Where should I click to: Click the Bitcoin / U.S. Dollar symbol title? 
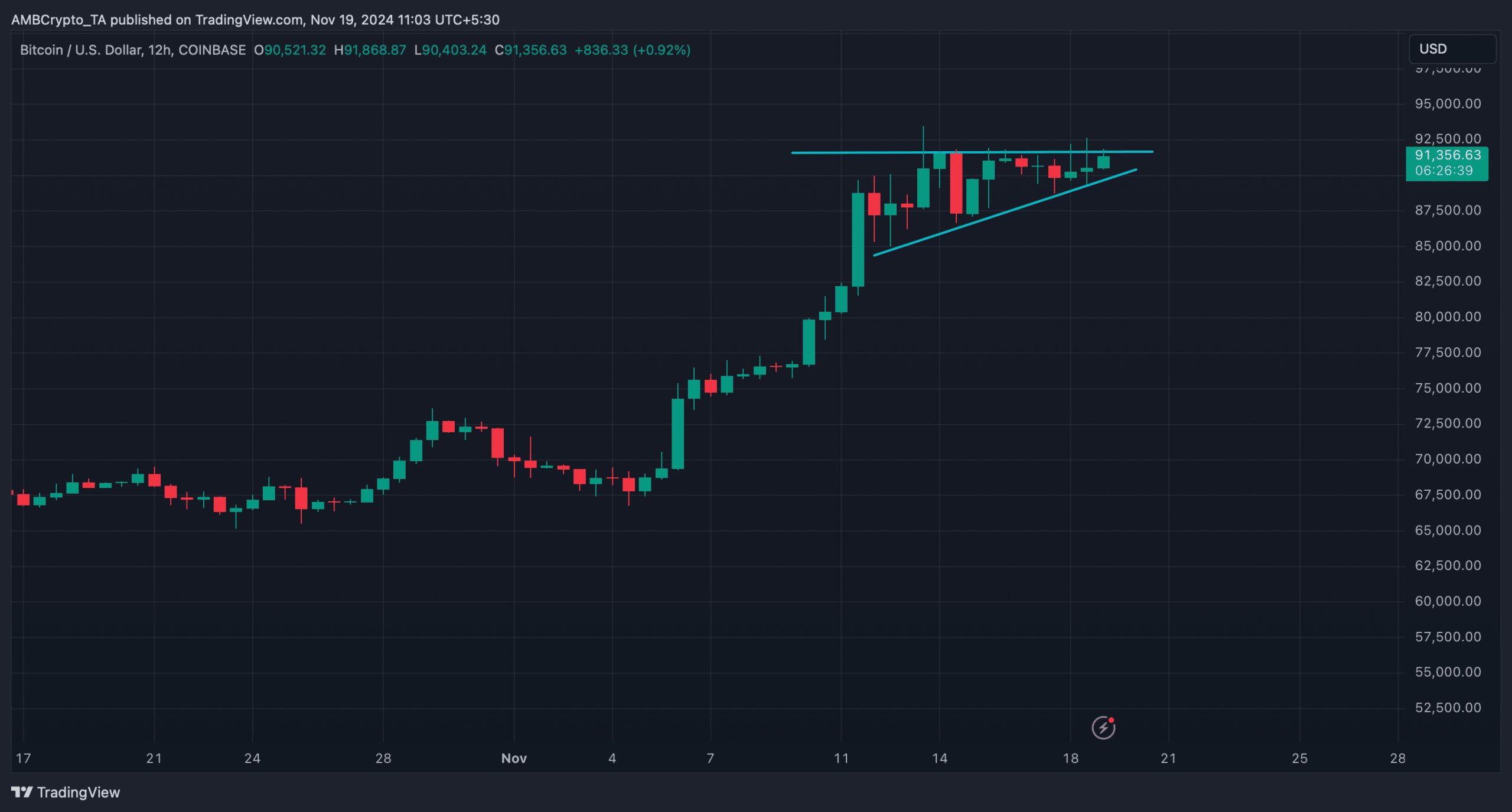[133, 50]
